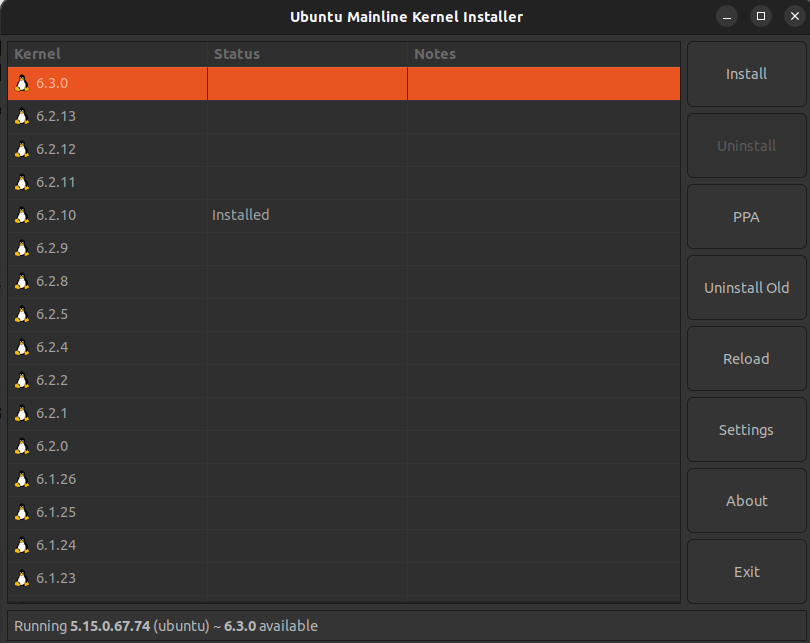
Task: Close the Ubuntu Mainline Kernel Installer window
Action: pyautogui.click(x=795, y=17)
